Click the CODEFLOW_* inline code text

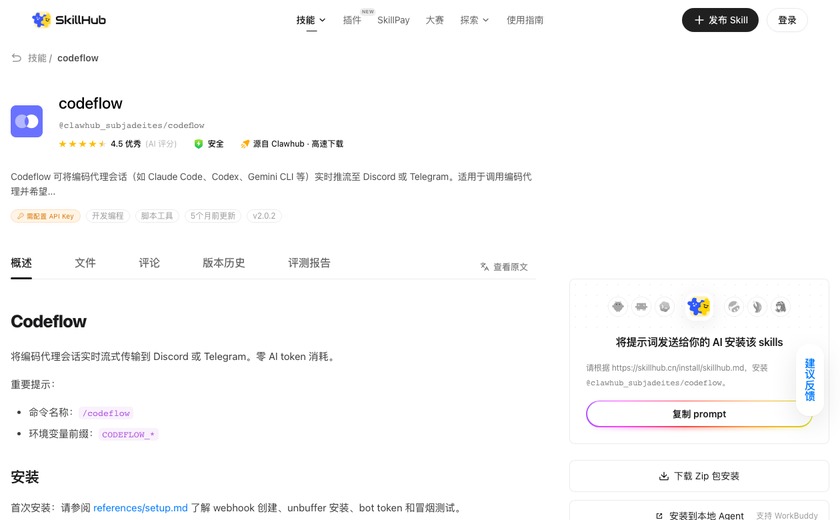(x=128, y=434)
